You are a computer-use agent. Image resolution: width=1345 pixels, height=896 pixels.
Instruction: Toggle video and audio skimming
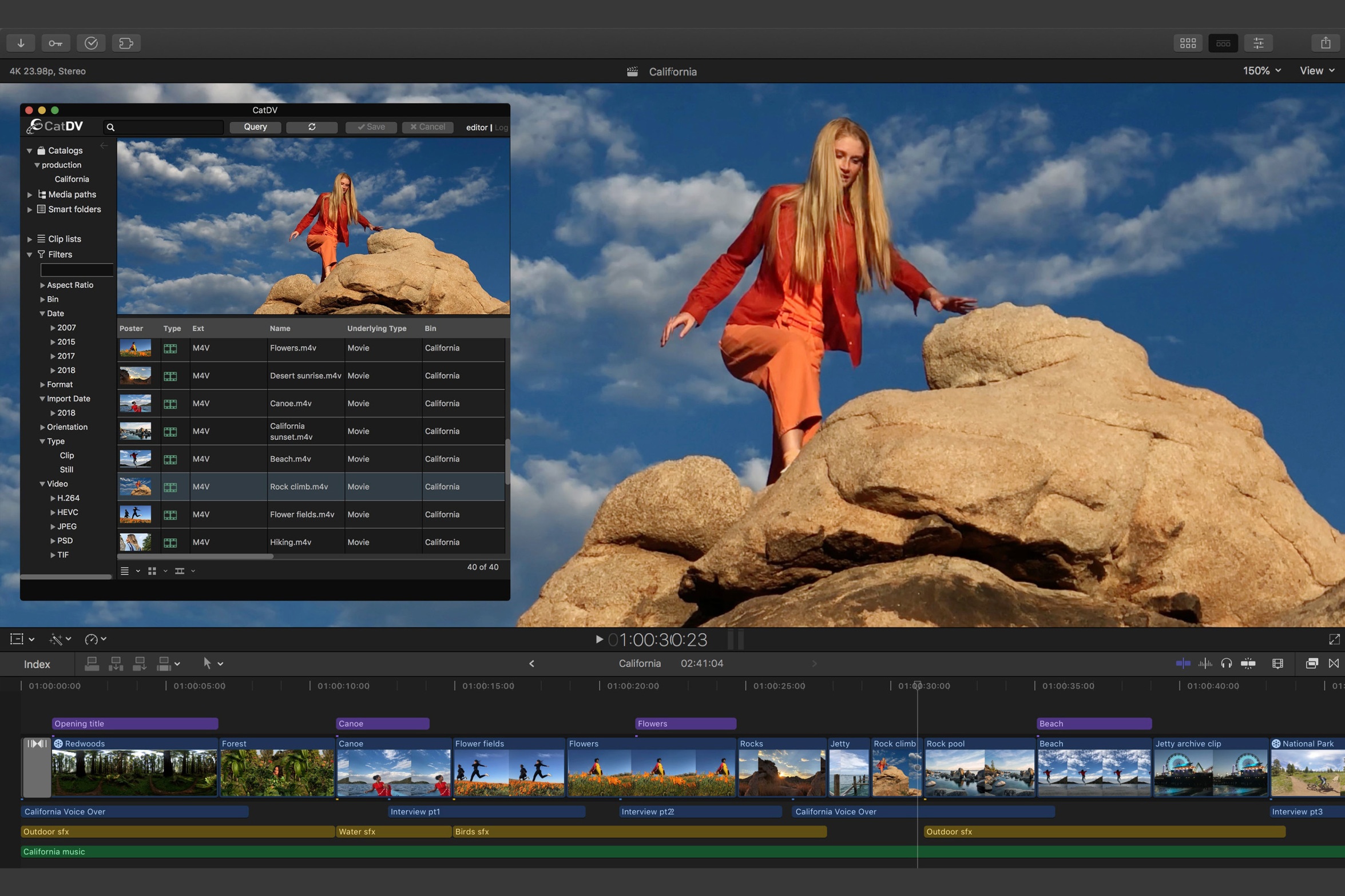pos(1183,663)
